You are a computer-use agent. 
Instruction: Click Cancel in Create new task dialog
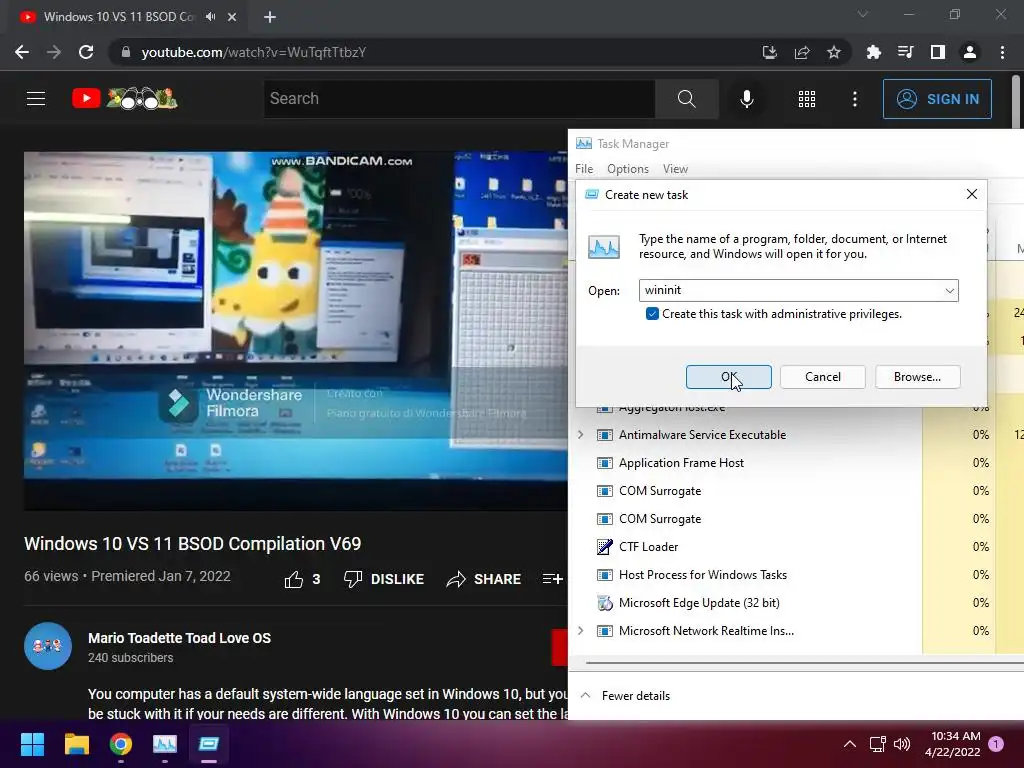tap(822, 377)
